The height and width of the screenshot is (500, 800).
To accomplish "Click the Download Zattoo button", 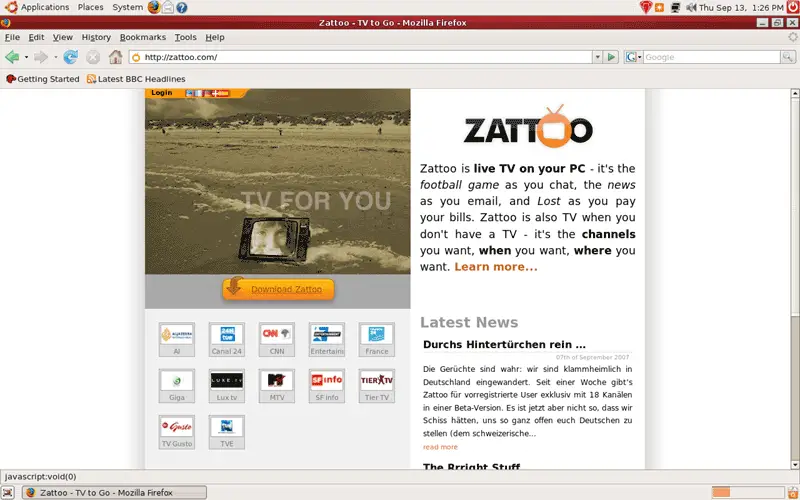I will [x=279, y=289].
